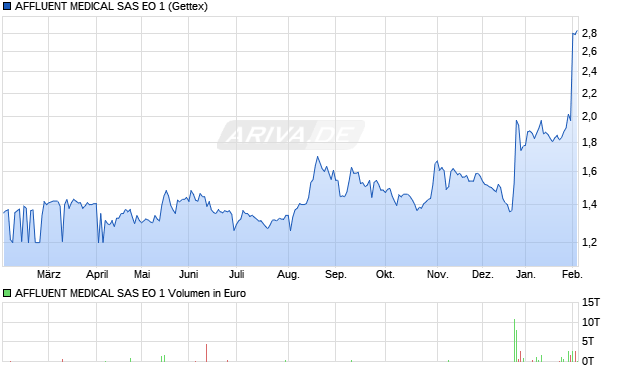Click the 15T volume axis label
Viewport: 620px width, 371px height.
[591, 303]
